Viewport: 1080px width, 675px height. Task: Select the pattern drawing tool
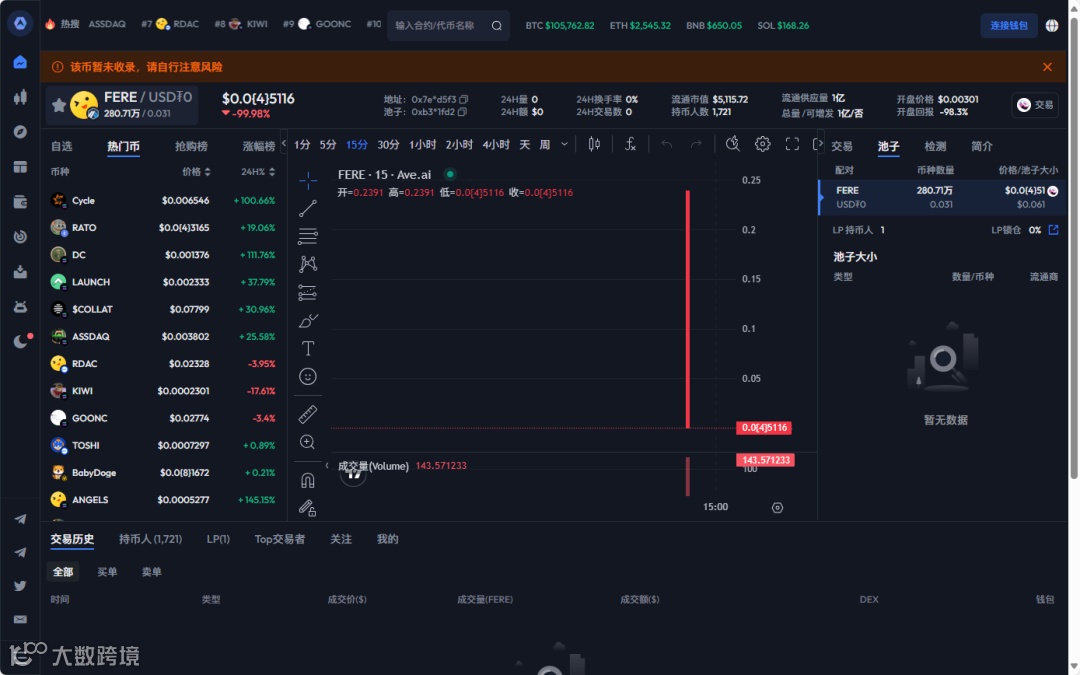(308, 264)
